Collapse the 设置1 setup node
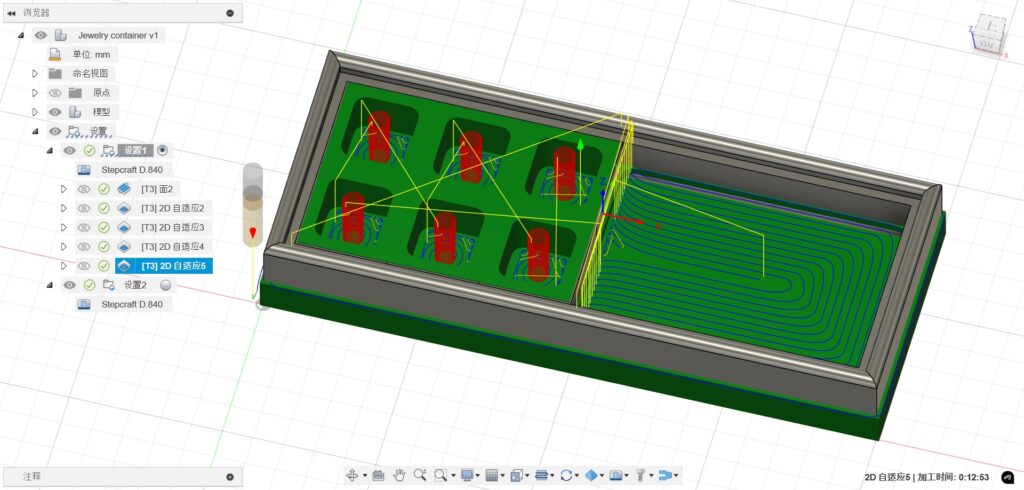 pyautogui.click(x=49, y=151)
